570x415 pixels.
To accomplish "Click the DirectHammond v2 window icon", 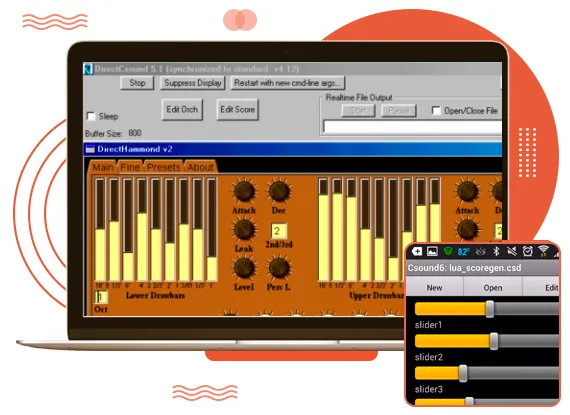I will point(90,149).
